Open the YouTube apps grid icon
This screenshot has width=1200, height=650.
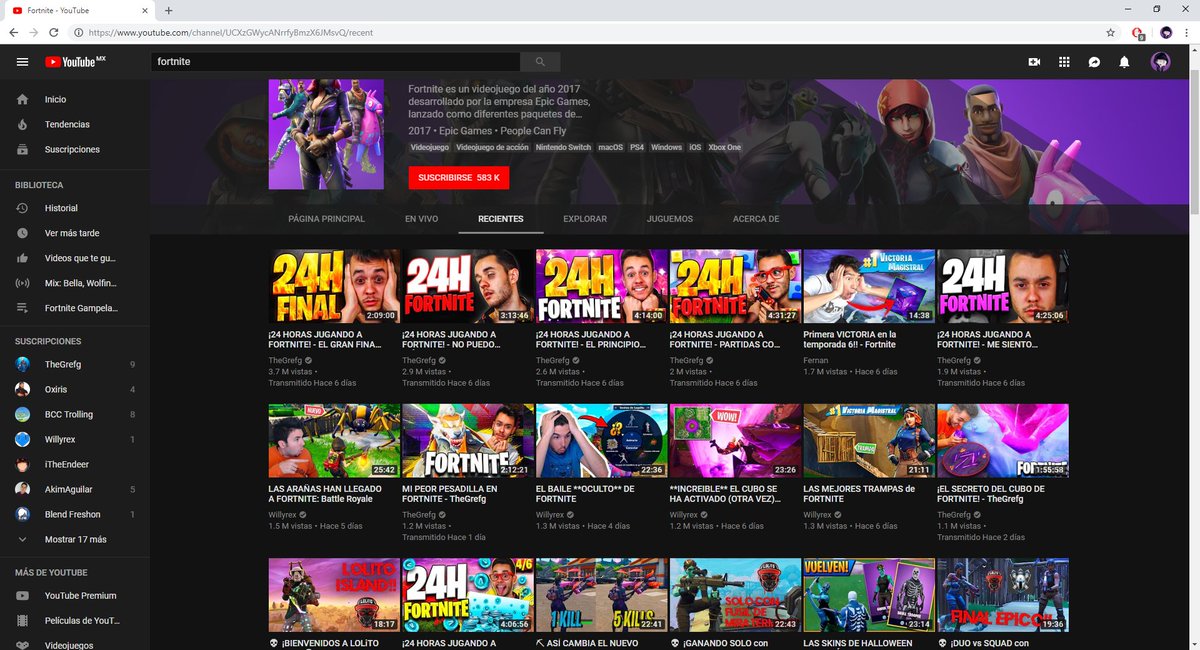click(1064, 62)
